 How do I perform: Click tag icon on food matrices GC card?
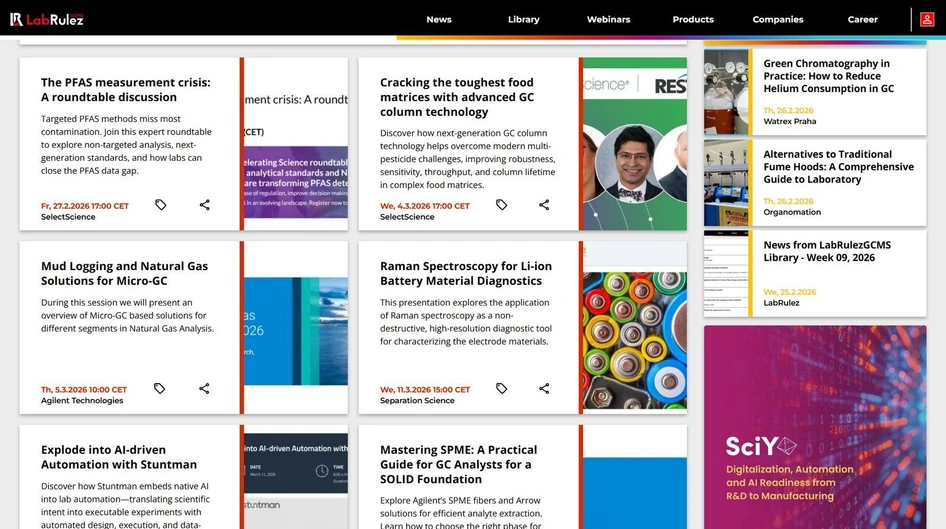point(501,205)
